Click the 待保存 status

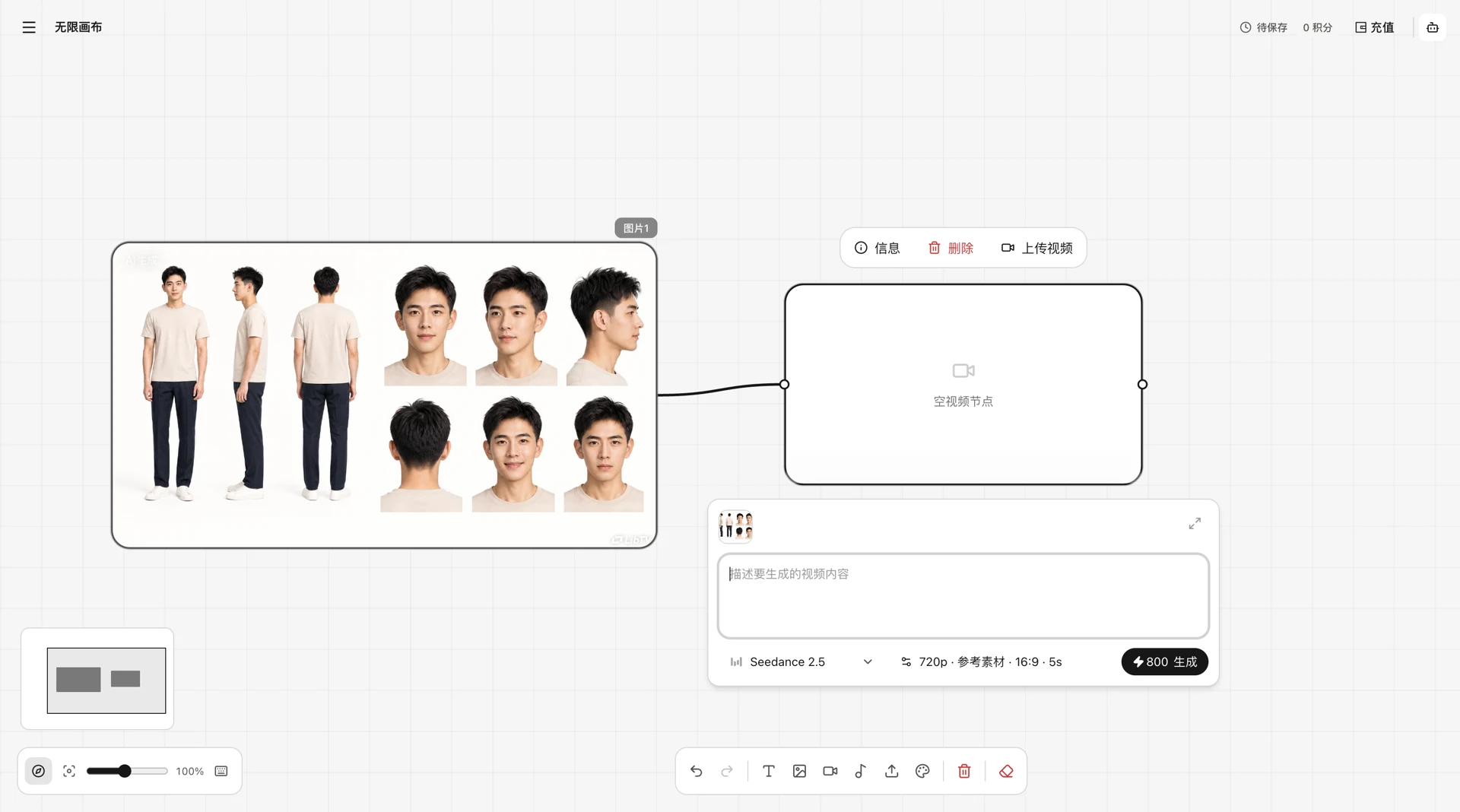click(1264, 27)
